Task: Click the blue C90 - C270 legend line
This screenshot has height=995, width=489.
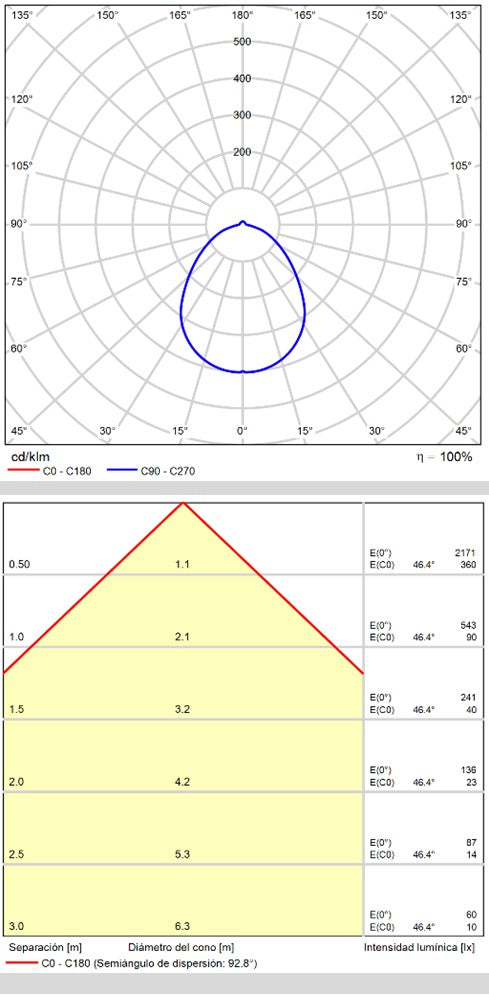Action: pyautogui.click(x=123, y=471)
